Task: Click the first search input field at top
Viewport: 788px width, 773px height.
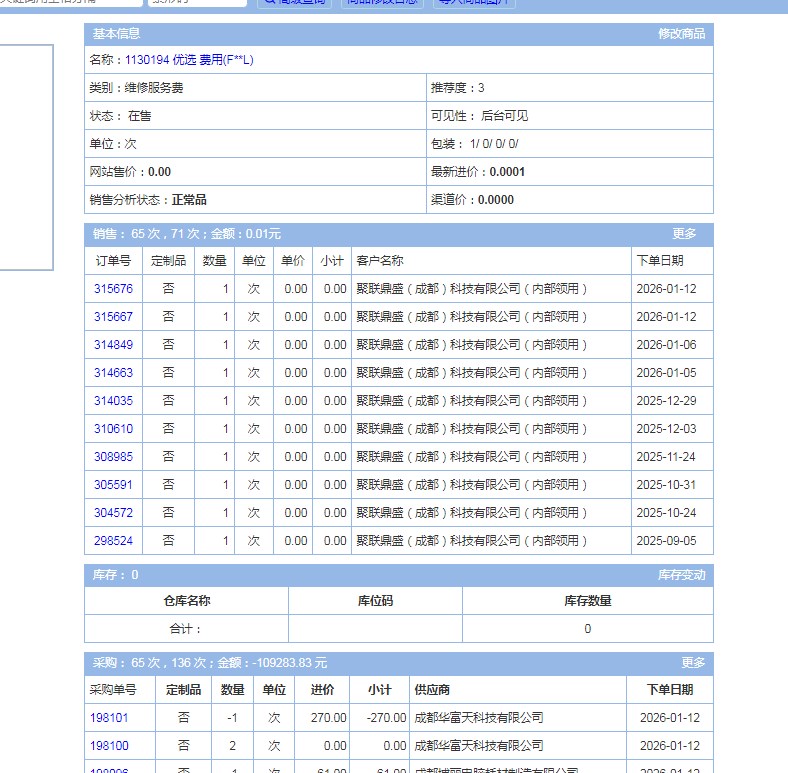Action: 70,3
